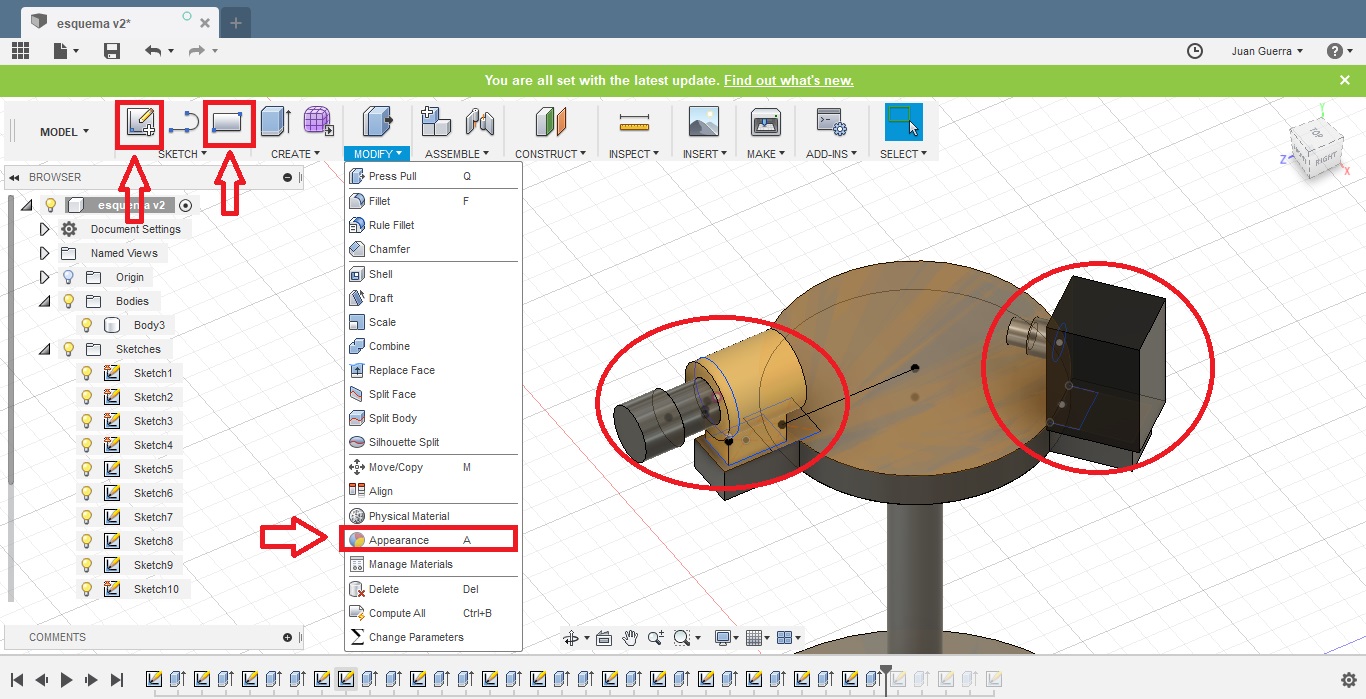
Task: Click the Pan hand navigation icon
Action: (630, 638)
